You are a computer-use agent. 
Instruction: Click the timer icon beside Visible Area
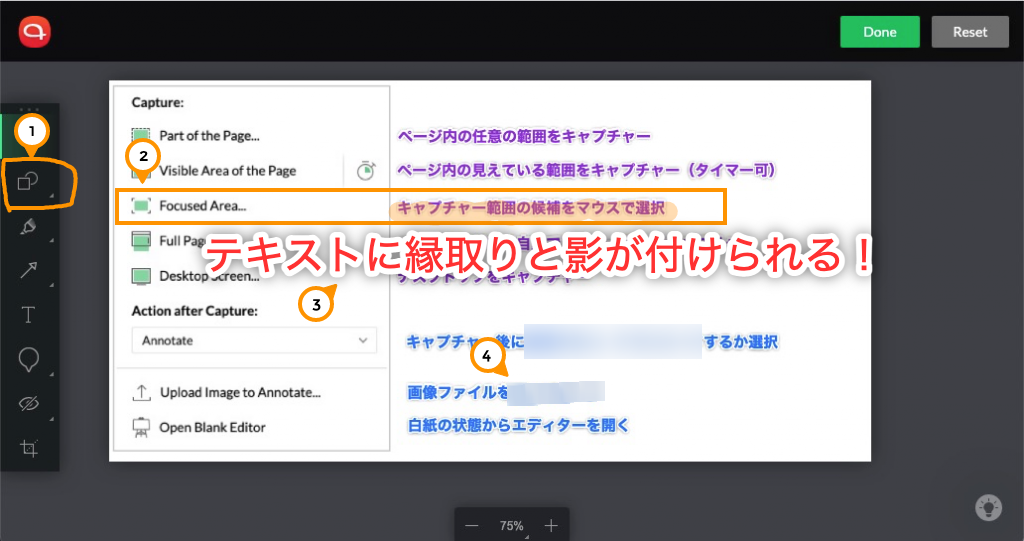pyautogui.click(x=366, y=171)
